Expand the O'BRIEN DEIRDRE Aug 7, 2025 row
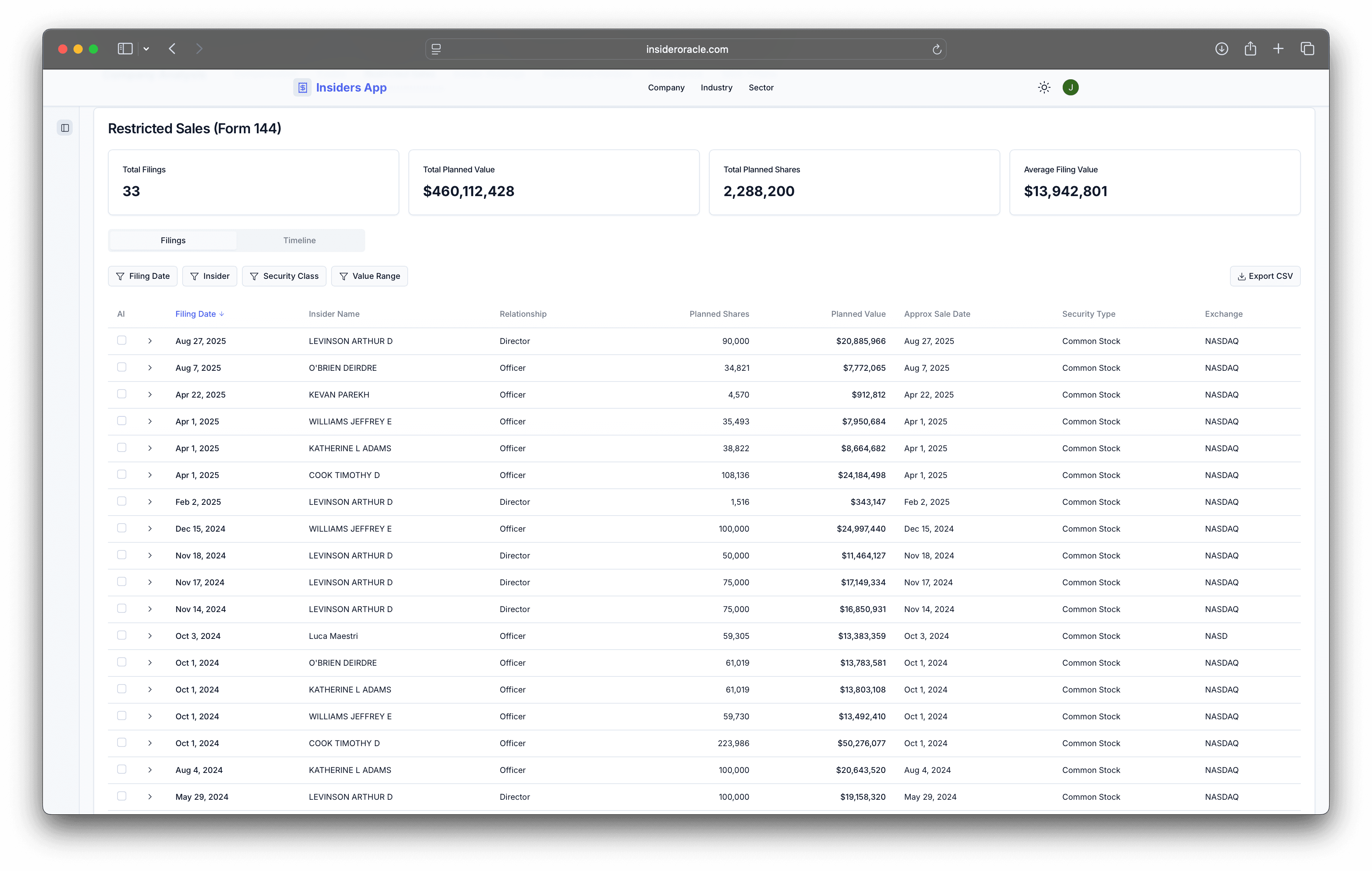This screenshot has width=1372, height=871. point(150,368)
